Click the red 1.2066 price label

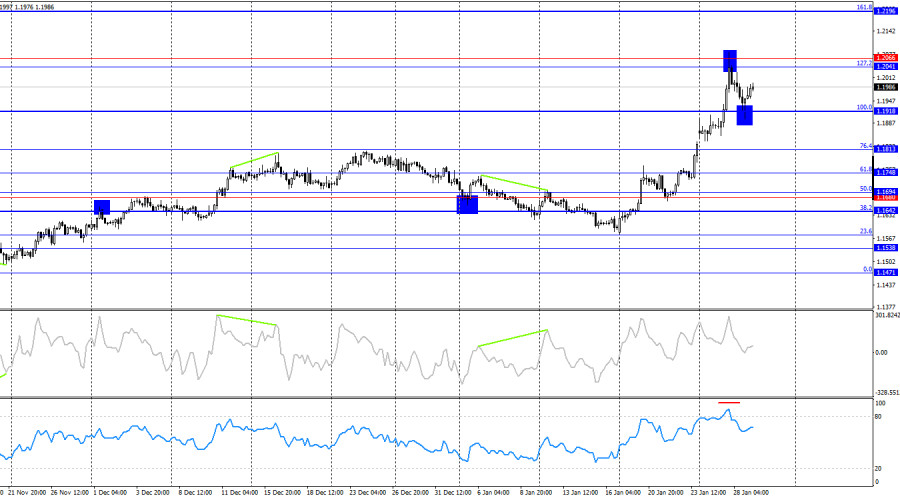(x=886, y=58)
